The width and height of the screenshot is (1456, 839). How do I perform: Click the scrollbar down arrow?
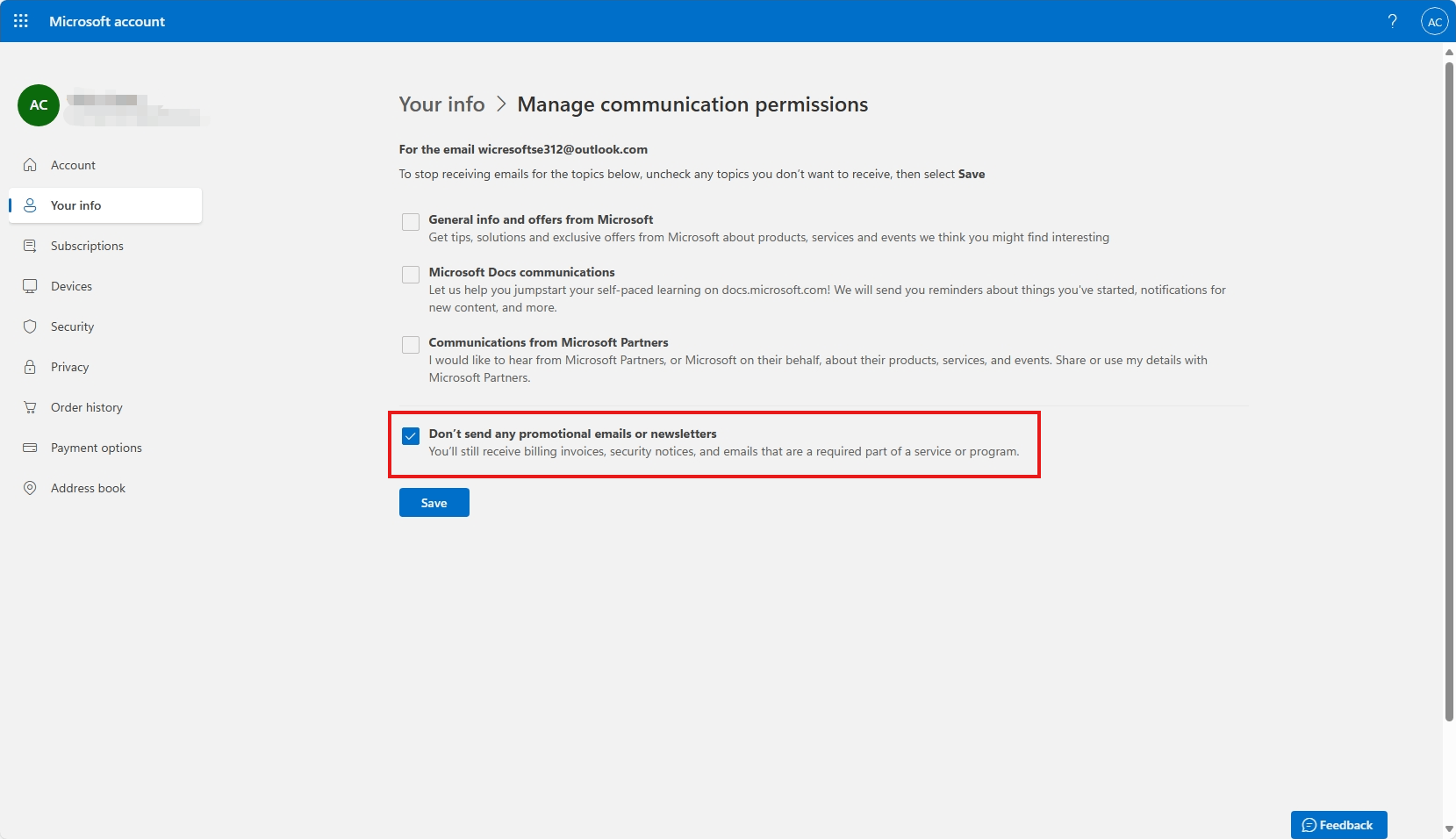click(x=1449, y=829)
